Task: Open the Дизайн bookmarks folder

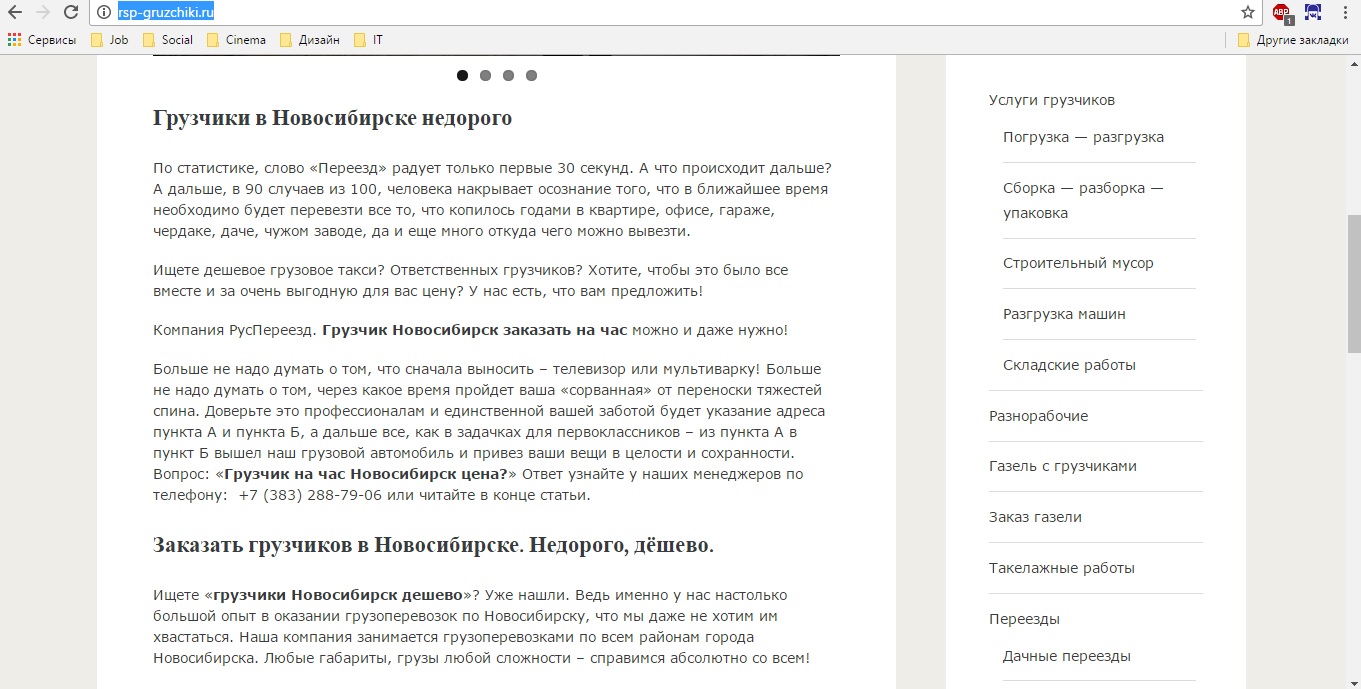Action: (x=309, y=40)
